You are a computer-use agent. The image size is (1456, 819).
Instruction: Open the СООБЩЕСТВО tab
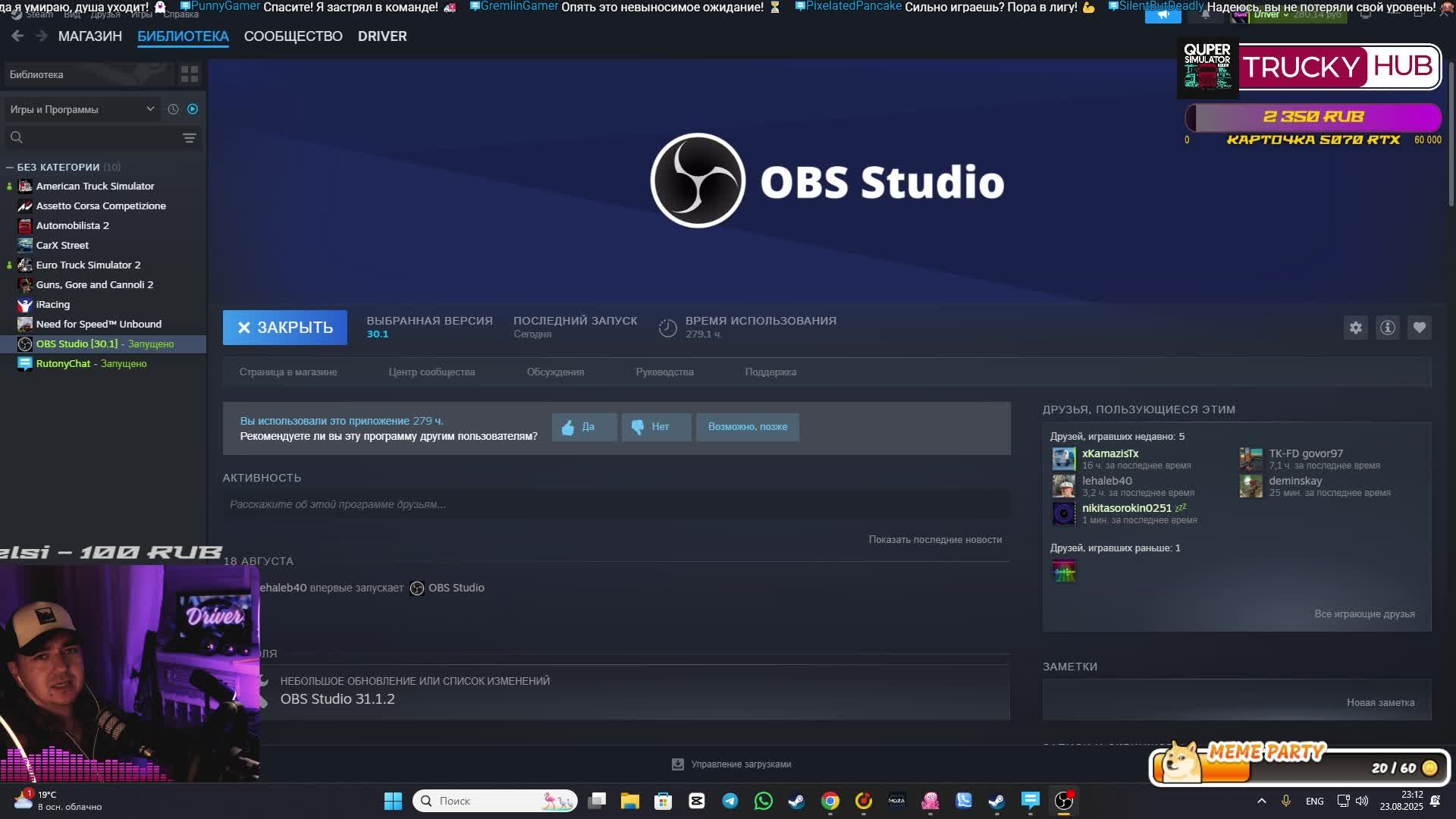(x=293, y=36)
